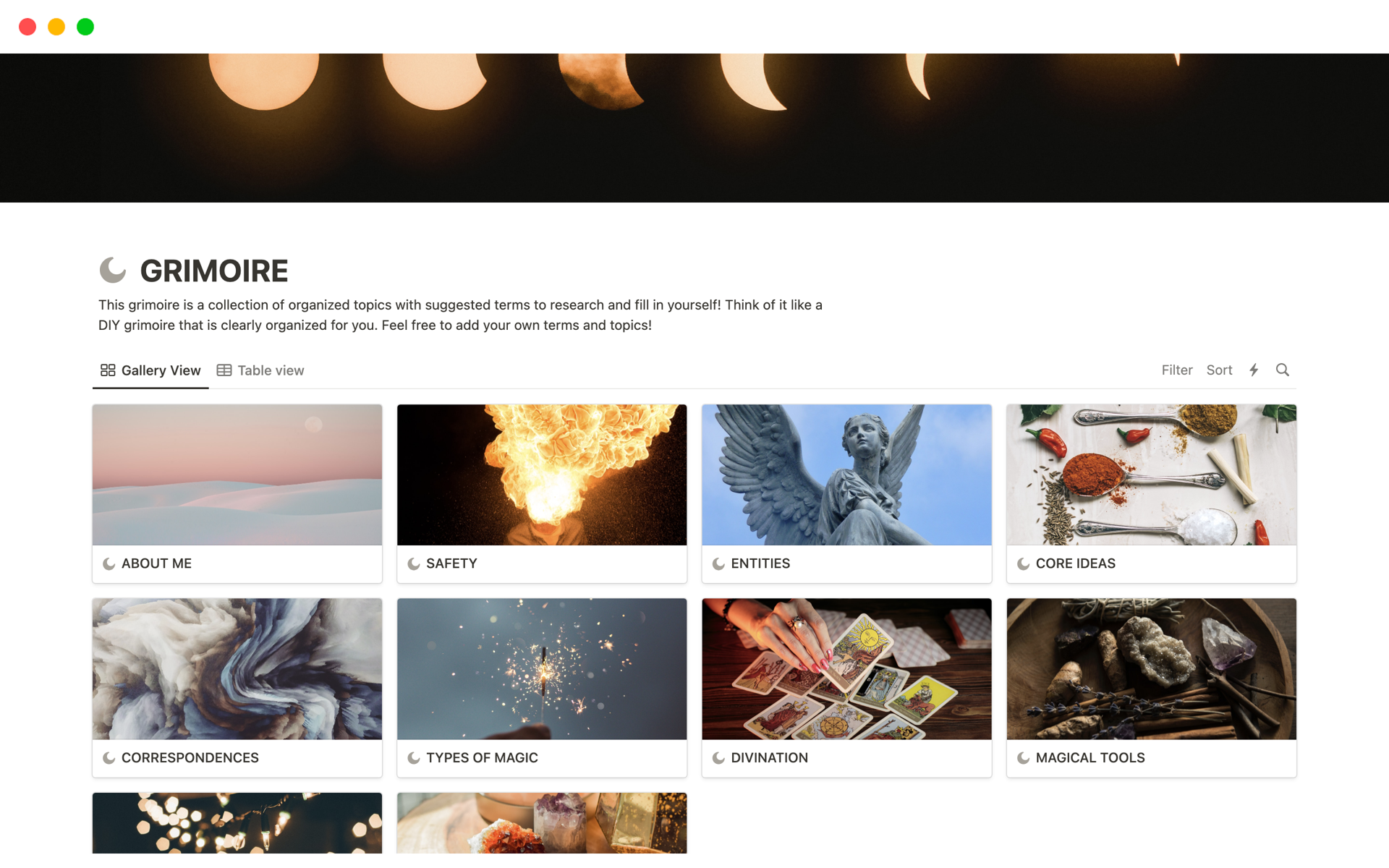The image size is (1389, 868).
Task: Open the CORRESPONDENCES page title
Action: (x=190, y=757)
